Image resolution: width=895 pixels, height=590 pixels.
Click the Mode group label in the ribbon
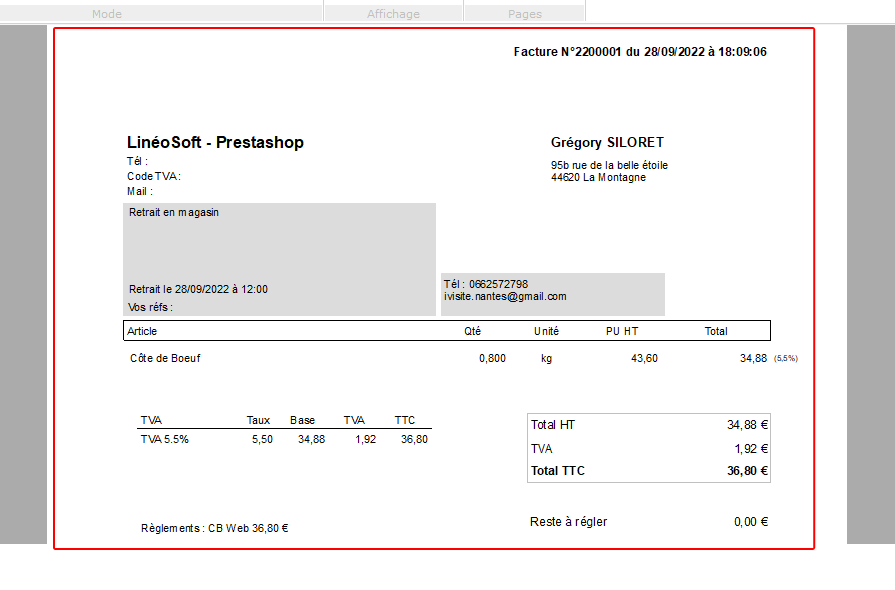tap(106, 14)
